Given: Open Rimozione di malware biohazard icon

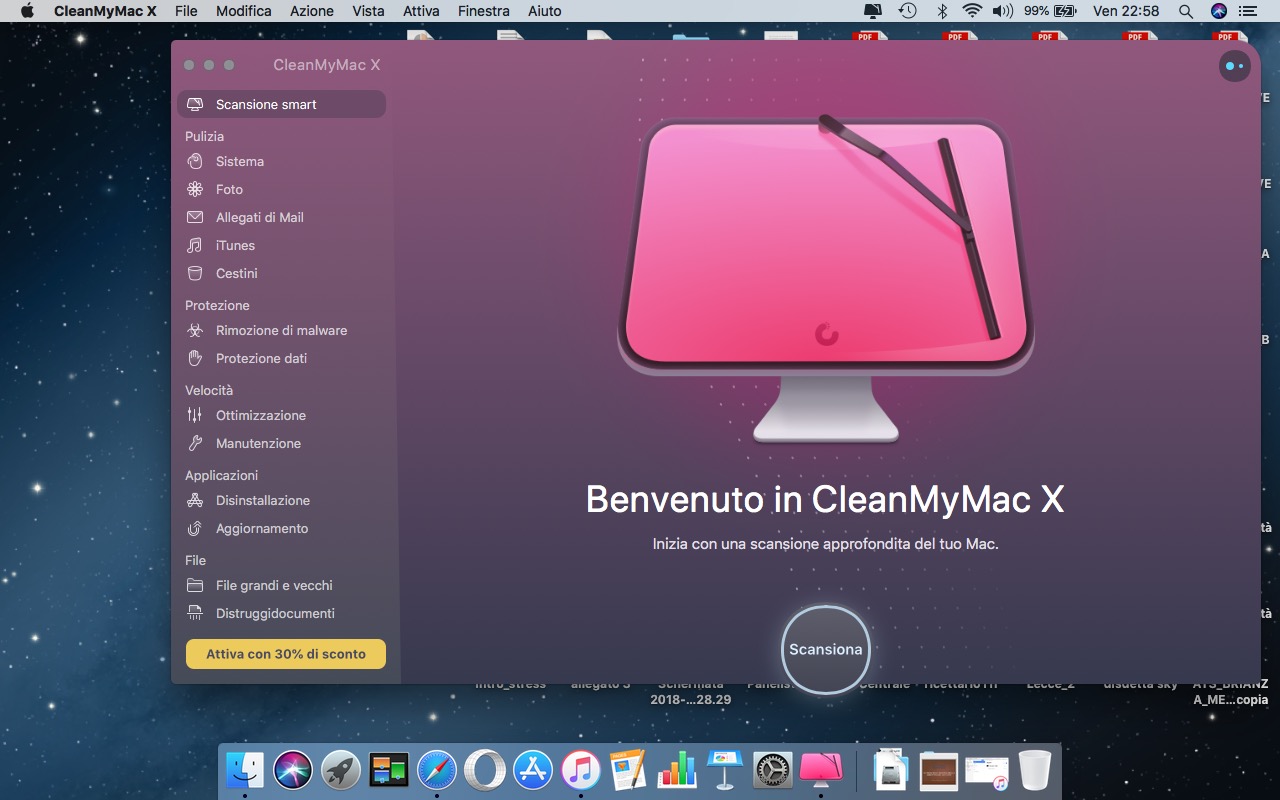Looking at the screenshot, I should click(x=195, y=330).
